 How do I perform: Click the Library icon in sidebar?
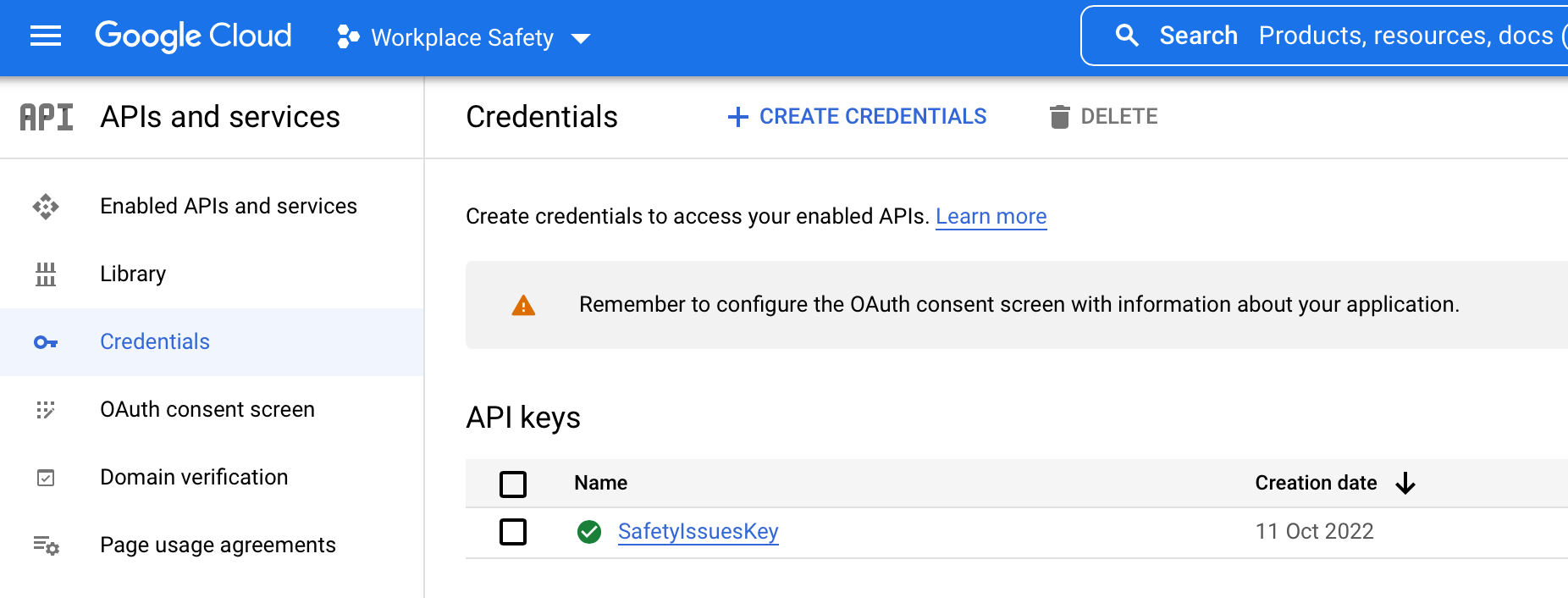[46, 274]
